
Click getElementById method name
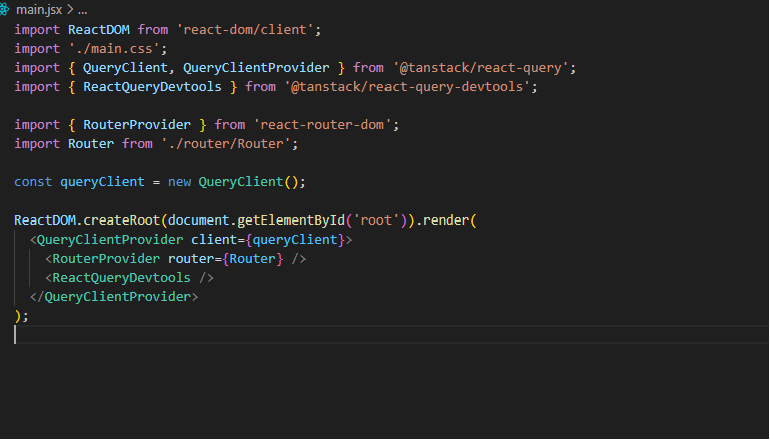click(x=291, y=220)
